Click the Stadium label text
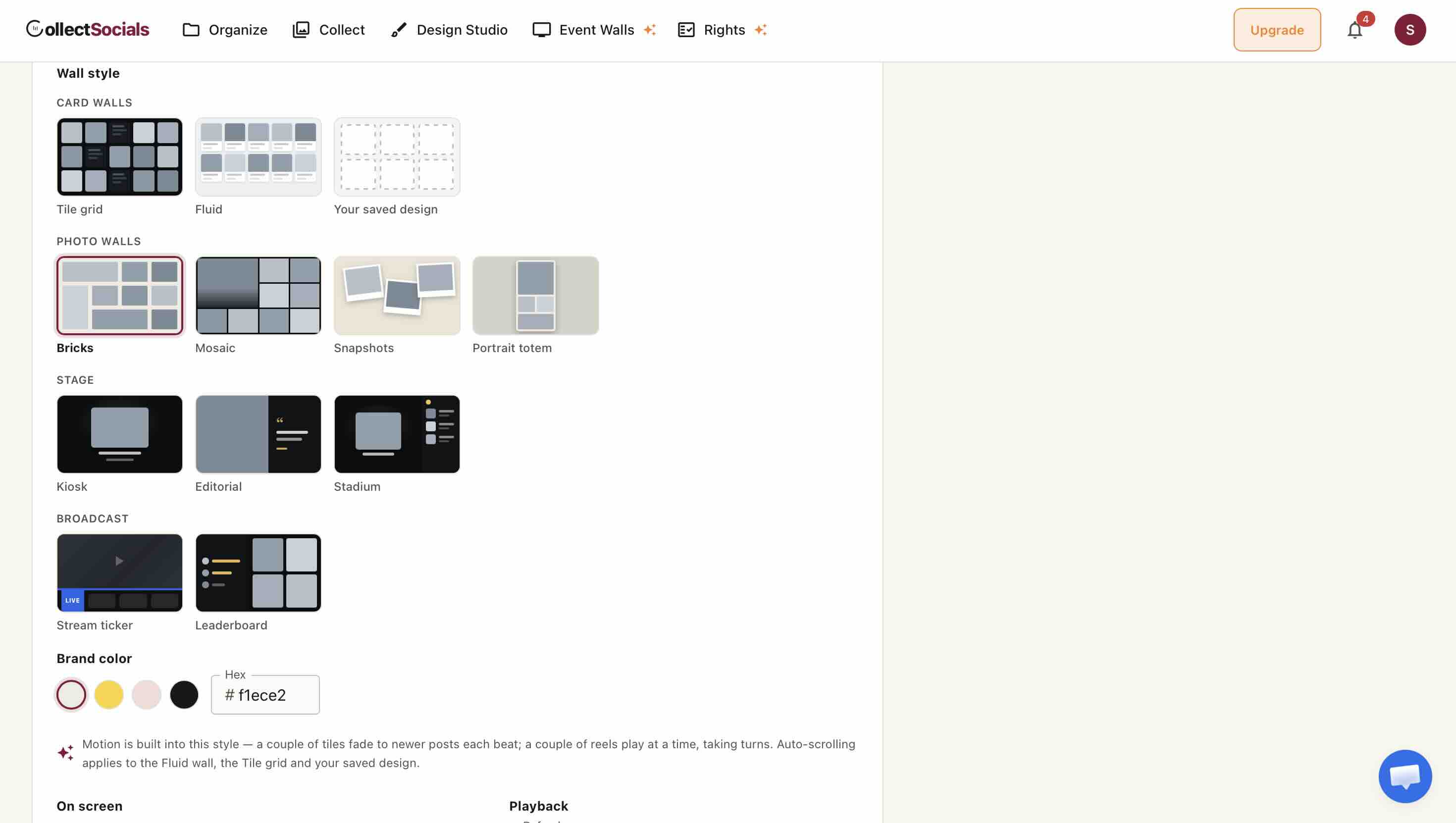Image resolution: width=1456 pixels, height=823 pixels. (357, 487)
